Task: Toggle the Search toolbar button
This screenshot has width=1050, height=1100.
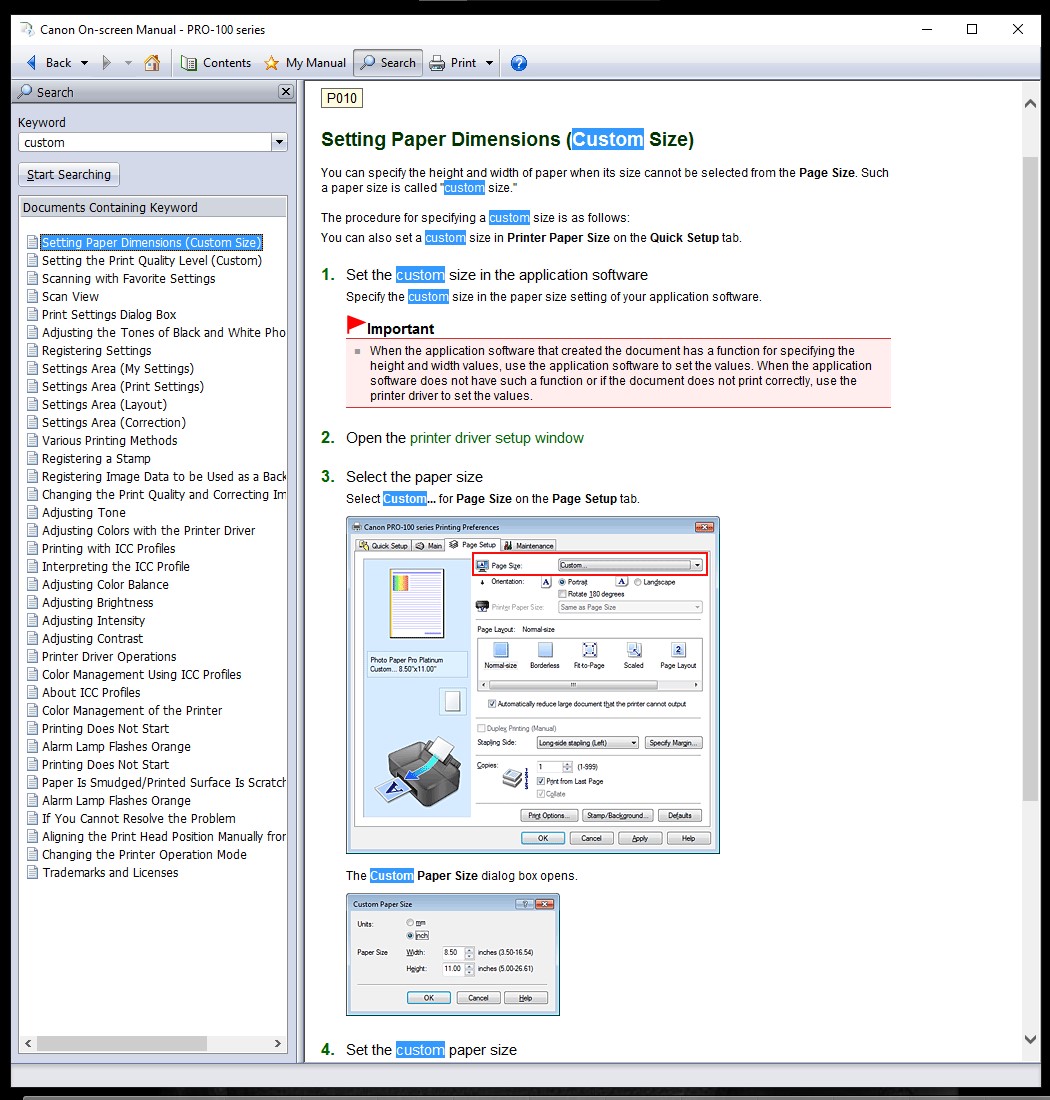Action: 388,63
